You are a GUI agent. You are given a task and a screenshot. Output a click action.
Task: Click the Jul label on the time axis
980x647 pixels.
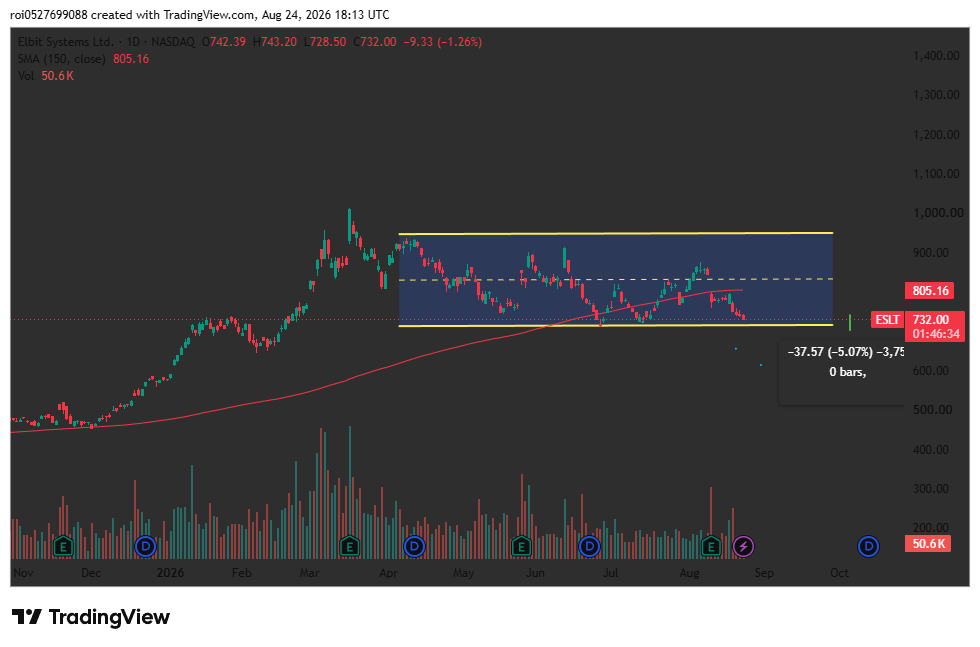click(611, 573)
